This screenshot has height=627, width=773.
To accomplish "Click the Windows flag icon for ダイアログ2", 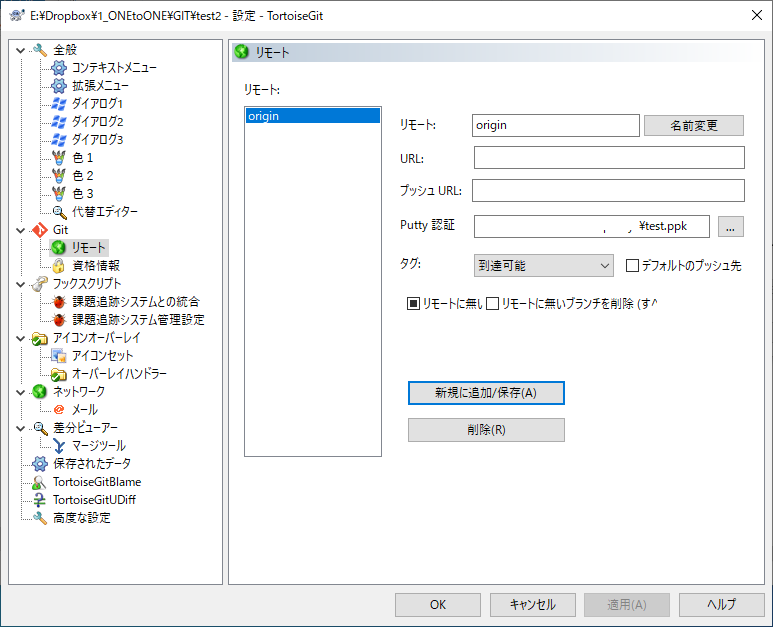I will [59, 122].
